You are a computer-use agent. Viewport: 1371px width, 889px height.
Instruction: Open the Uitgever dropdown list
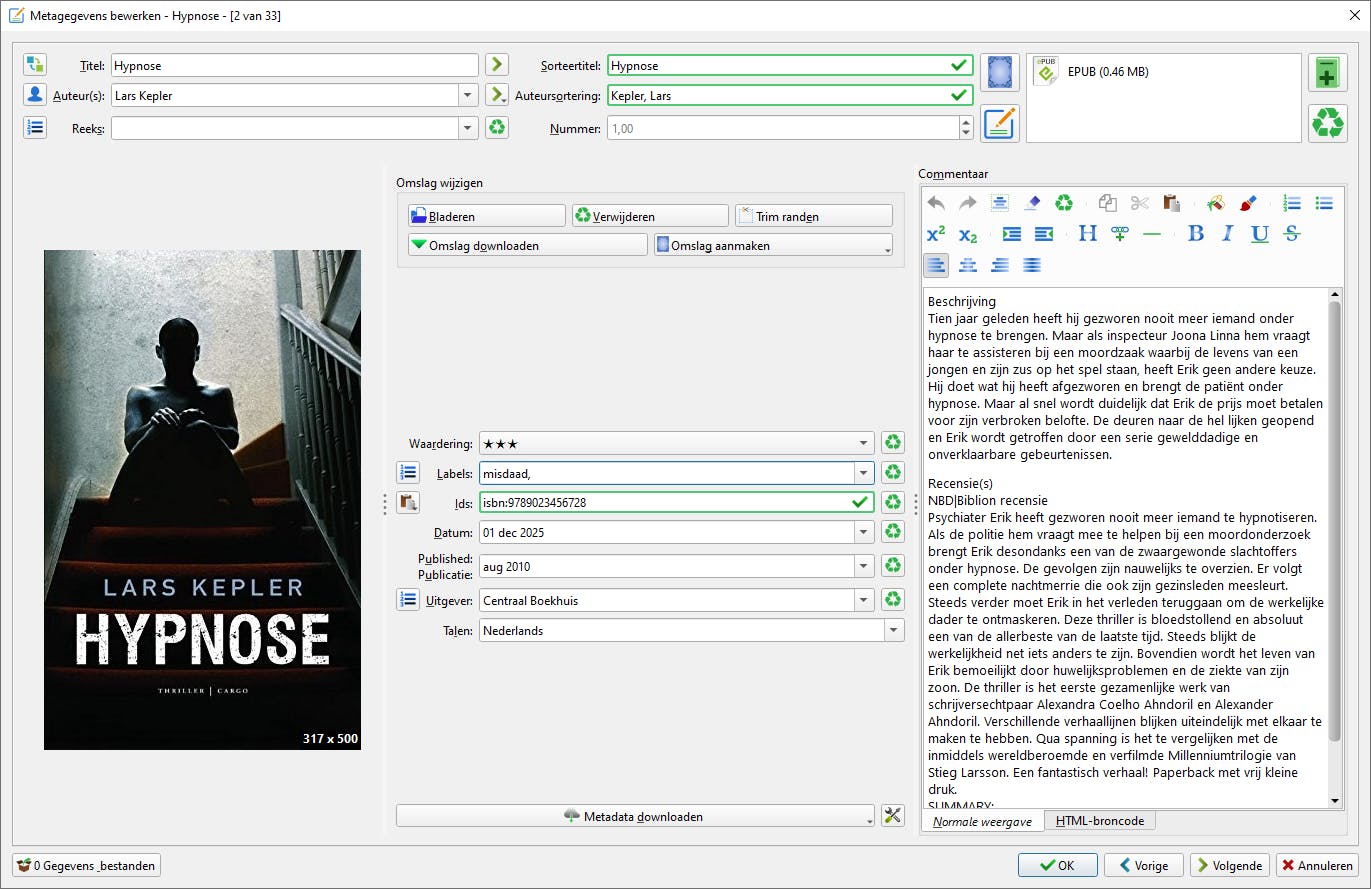coord(864,600)
